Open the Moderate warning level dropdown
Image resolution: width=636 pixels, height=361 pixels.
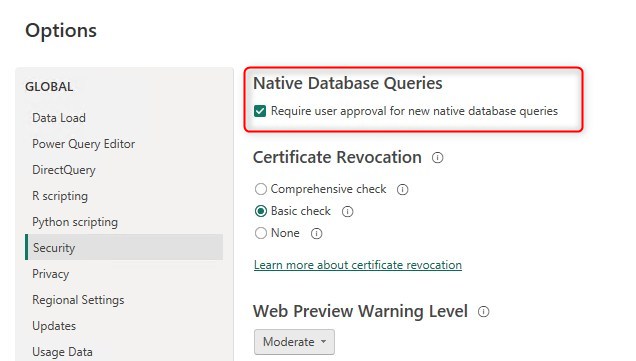click(x=294, y=342)
